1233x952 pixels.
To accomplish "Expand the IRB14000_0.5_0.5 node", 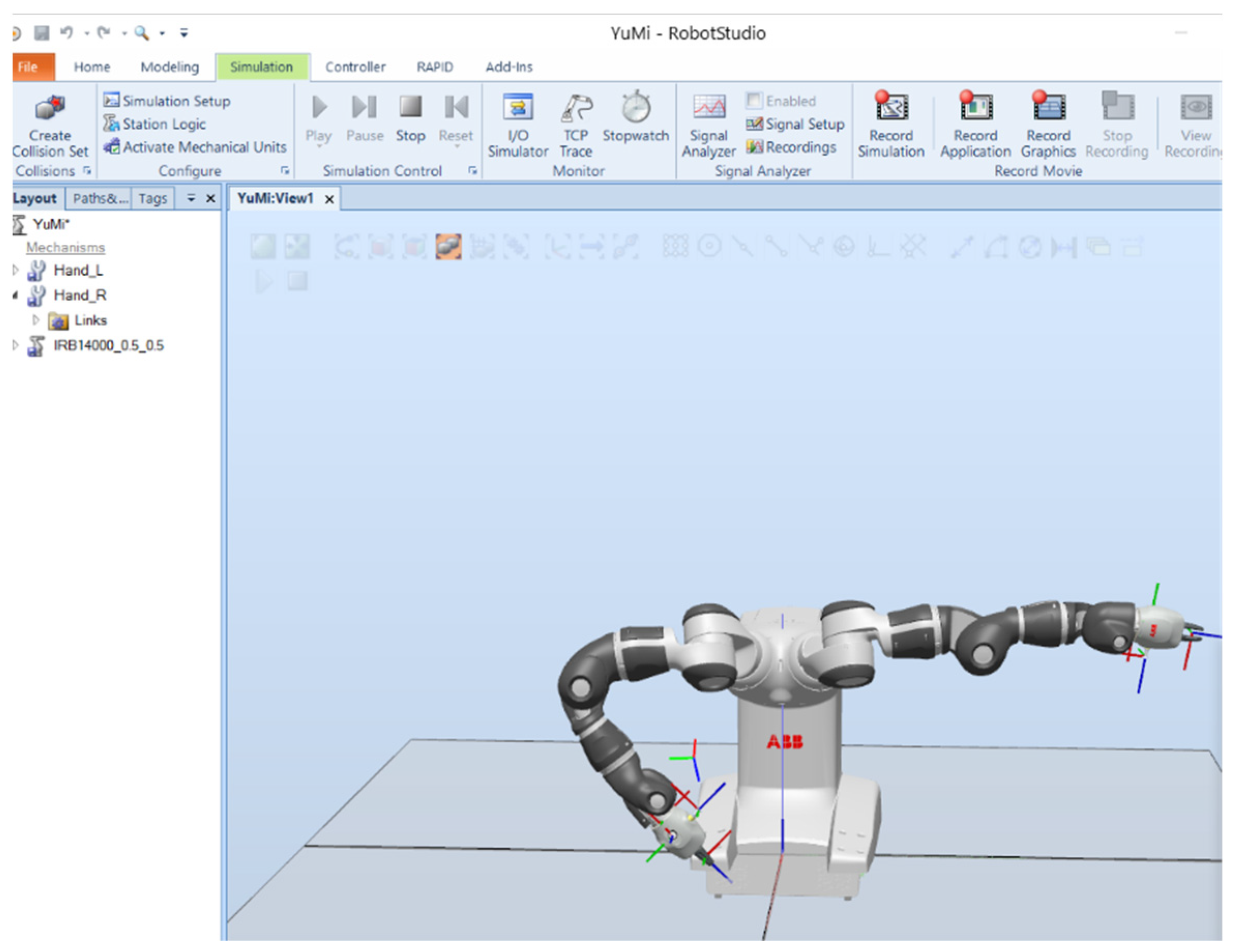I will [x=15, y=345].
